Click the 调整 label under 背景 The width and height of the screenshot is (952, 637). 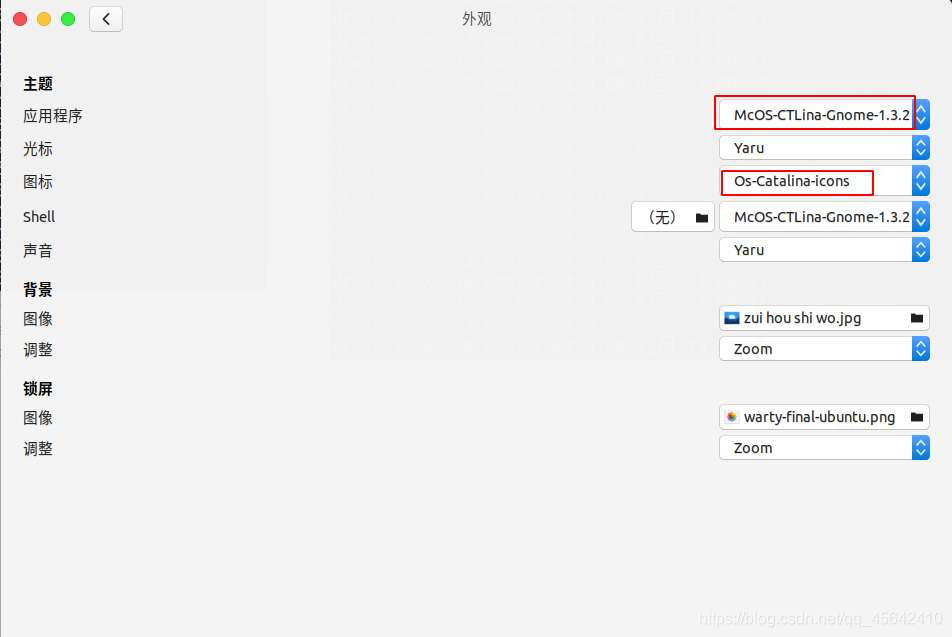click(38, 350)
